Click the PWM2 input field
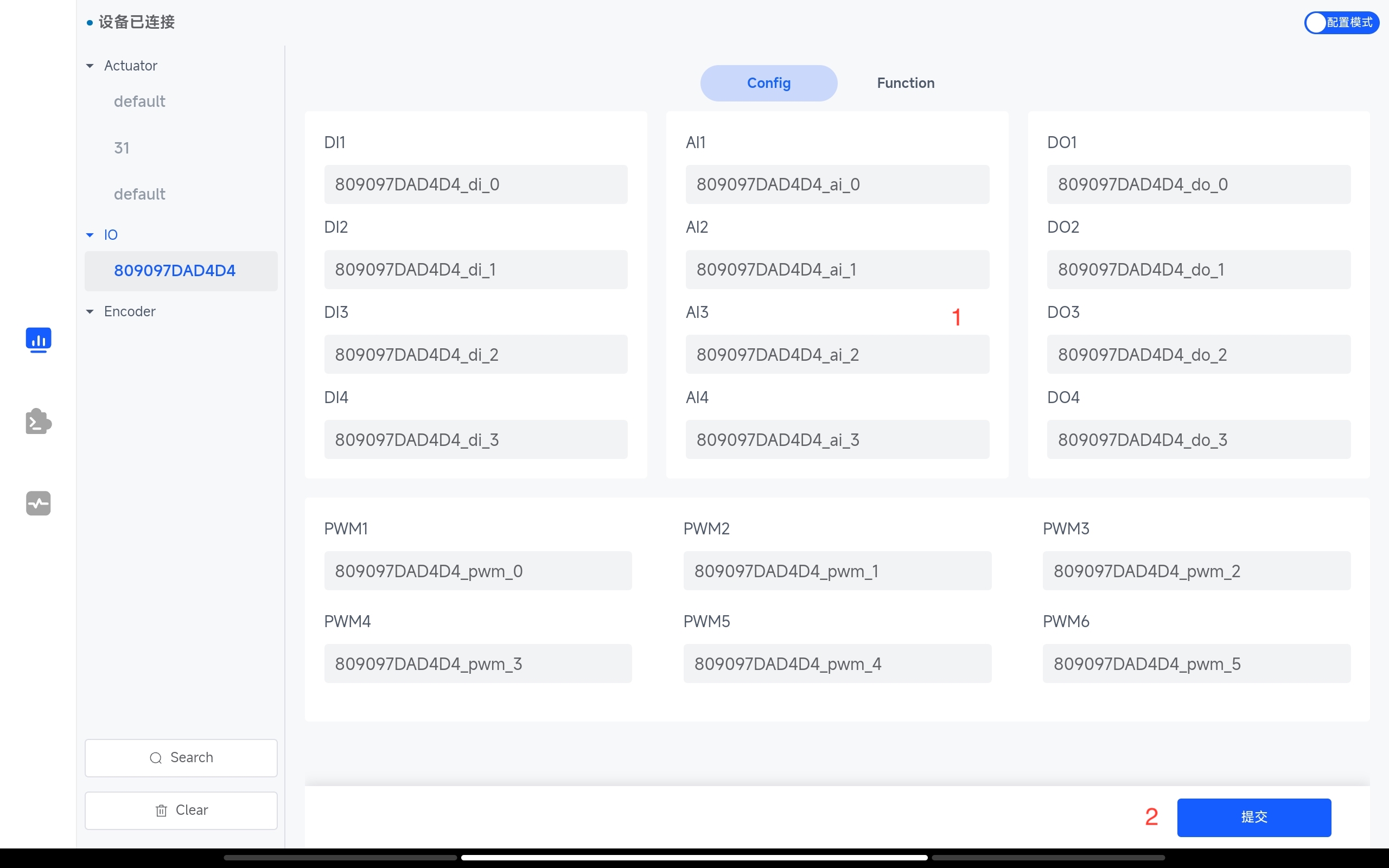1389x868 pixels. (x=837, y=571)
